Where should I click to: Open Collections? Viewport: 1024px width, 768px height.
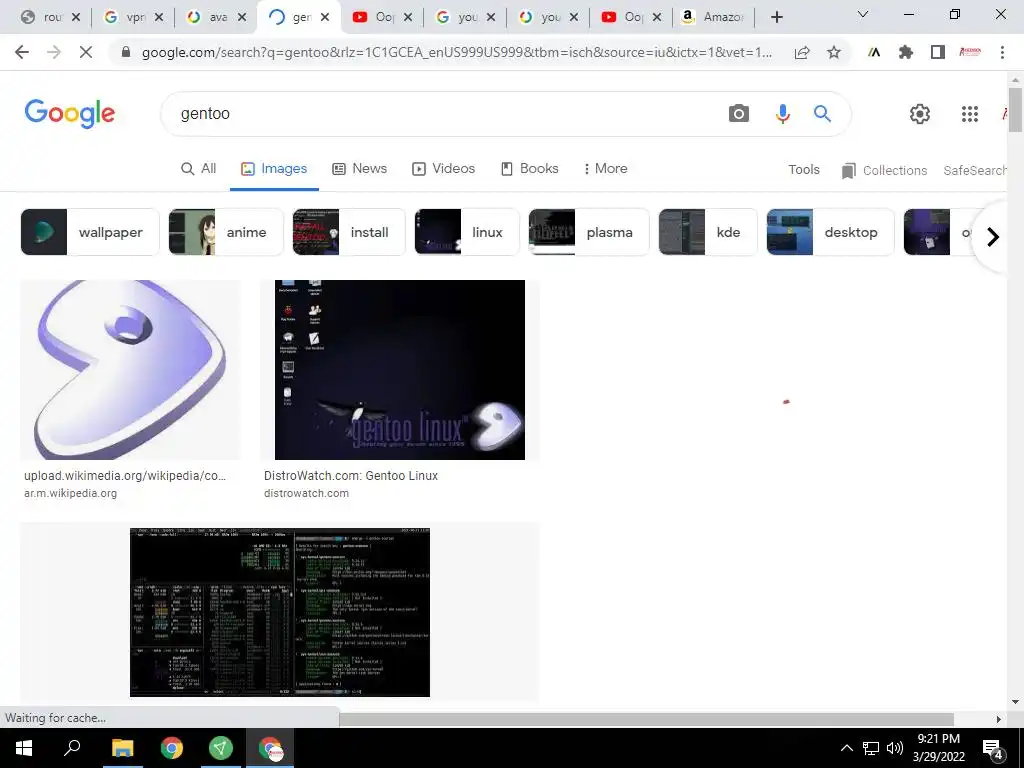[884, 170]
